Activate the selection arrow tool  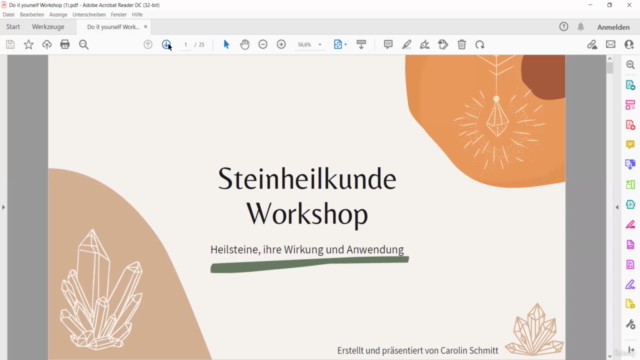pyautogui.click(x=227, y=44)
